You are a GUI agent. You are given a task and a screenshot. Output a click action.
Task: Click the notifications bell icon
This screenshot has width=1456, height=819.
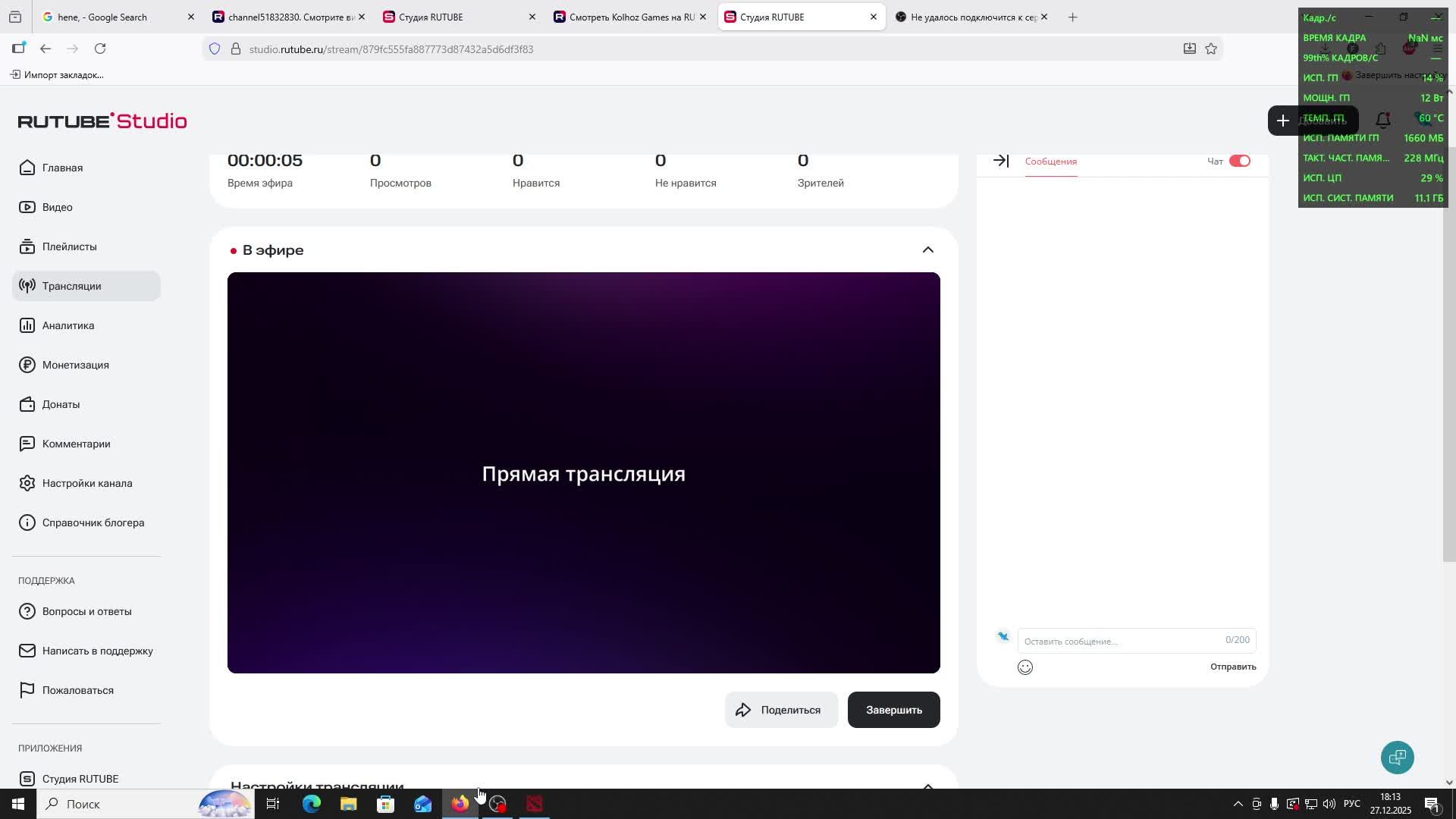point(1382,121)
